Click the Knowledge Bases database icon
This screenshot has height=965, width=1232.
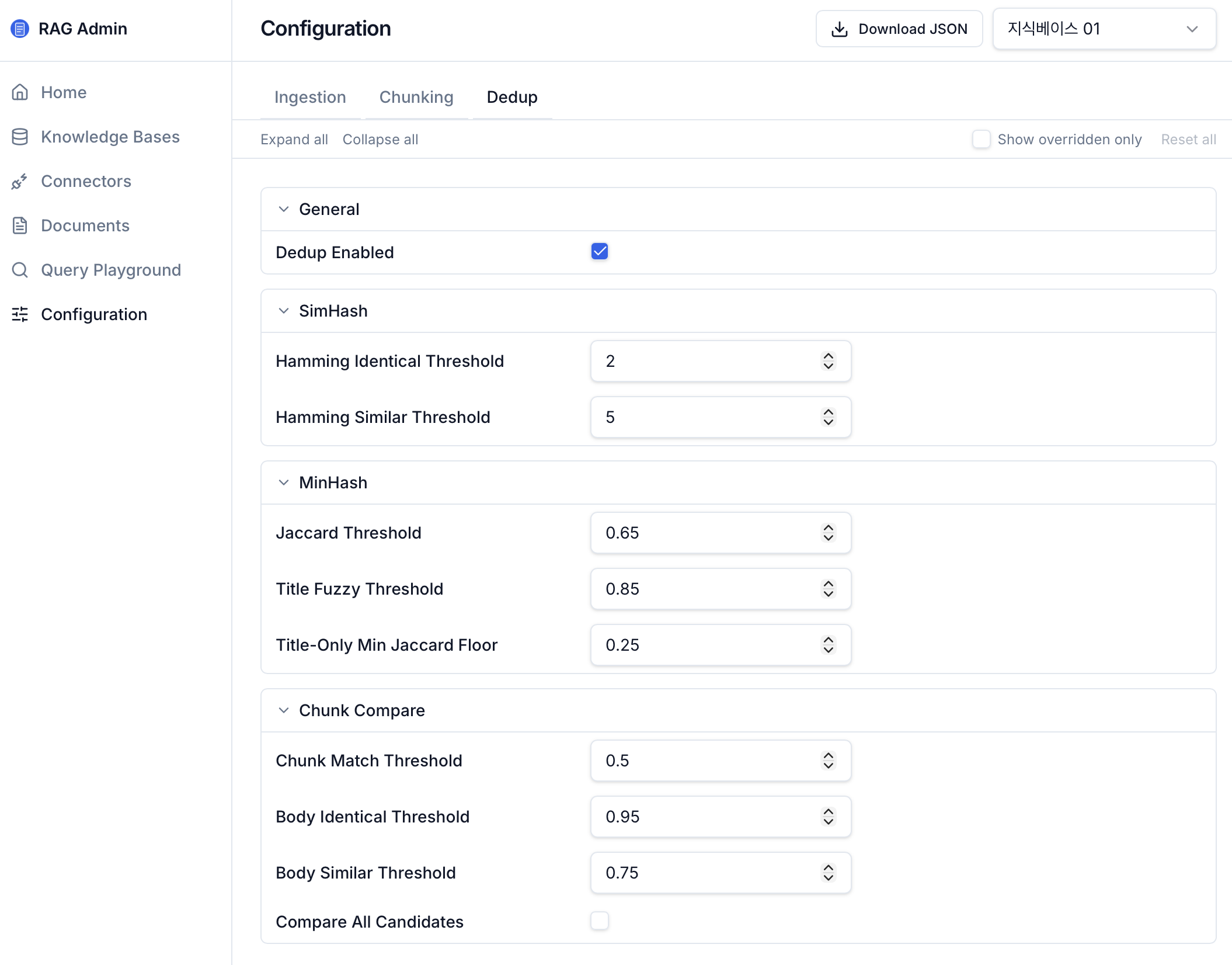point(20,137)
